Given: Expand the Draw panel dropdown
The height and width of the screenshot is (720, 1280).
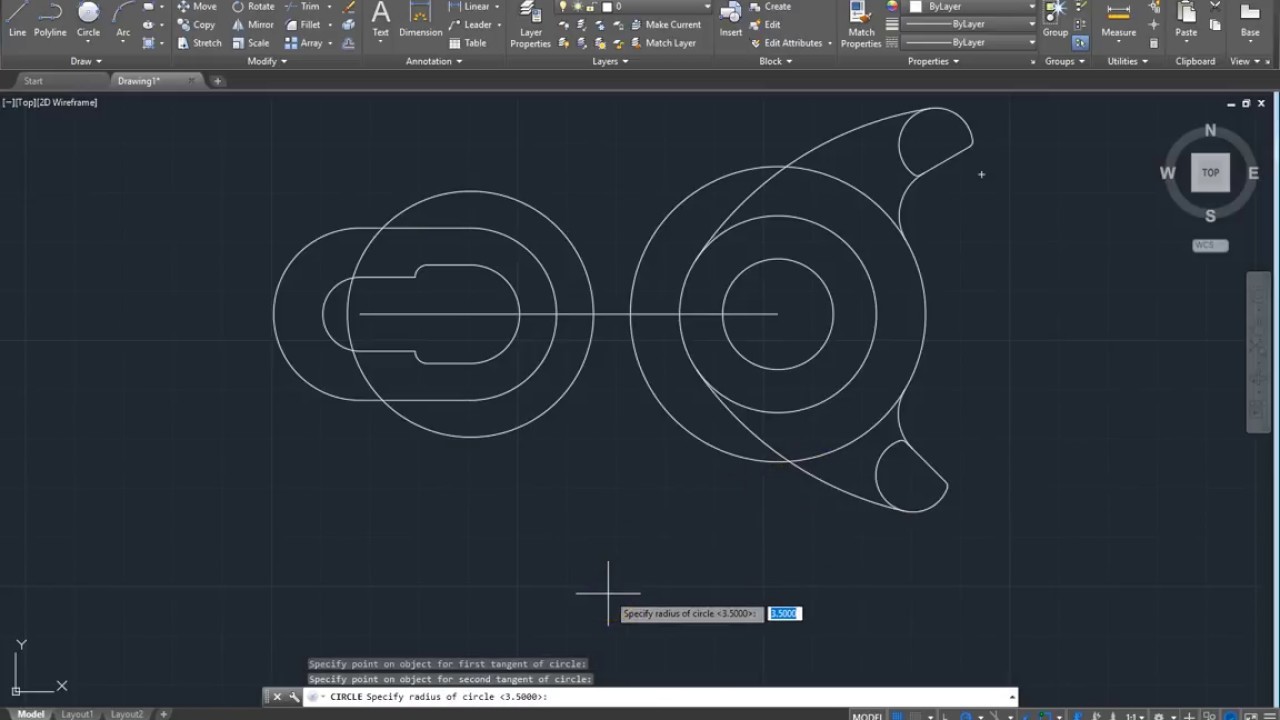Looking at the screenshot, I should point(87,61).
